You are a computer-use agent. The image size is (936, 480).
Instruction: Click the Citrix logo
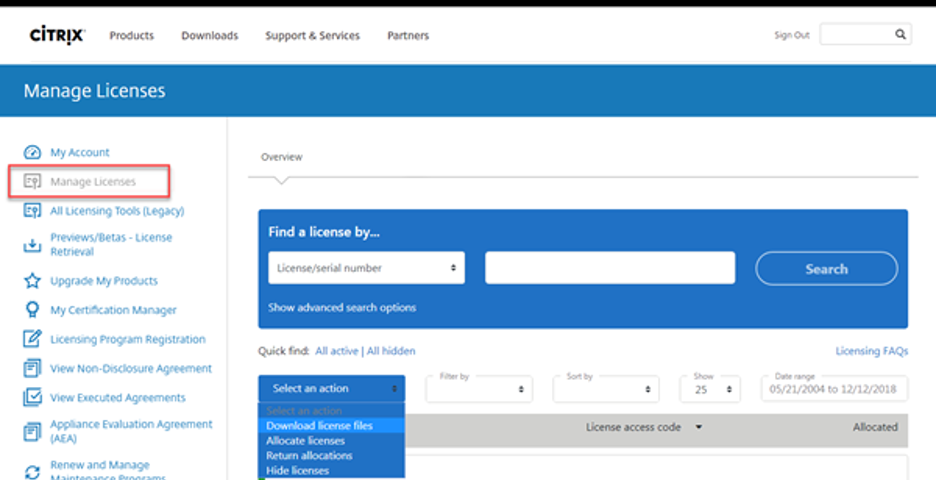coord(57,35)
